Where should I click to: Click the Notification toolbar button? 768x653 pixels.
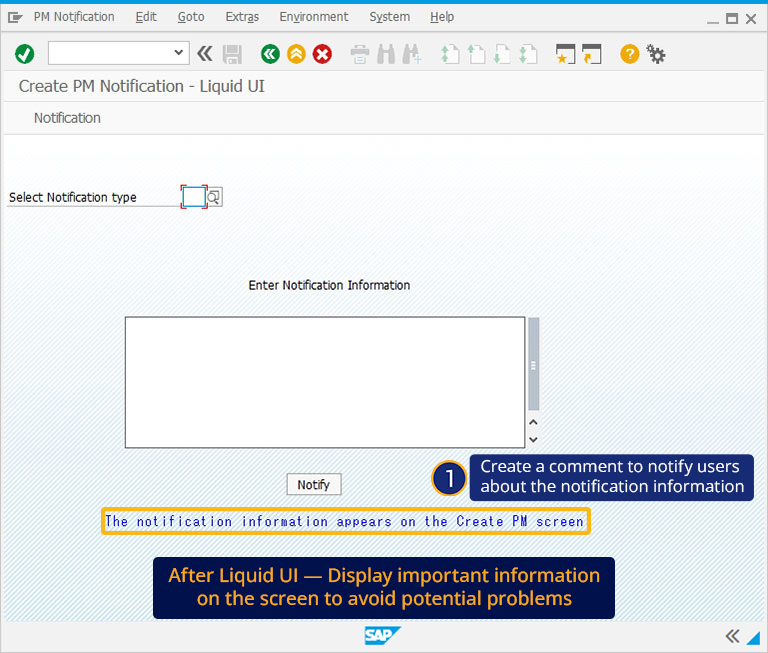pos(67,118)
